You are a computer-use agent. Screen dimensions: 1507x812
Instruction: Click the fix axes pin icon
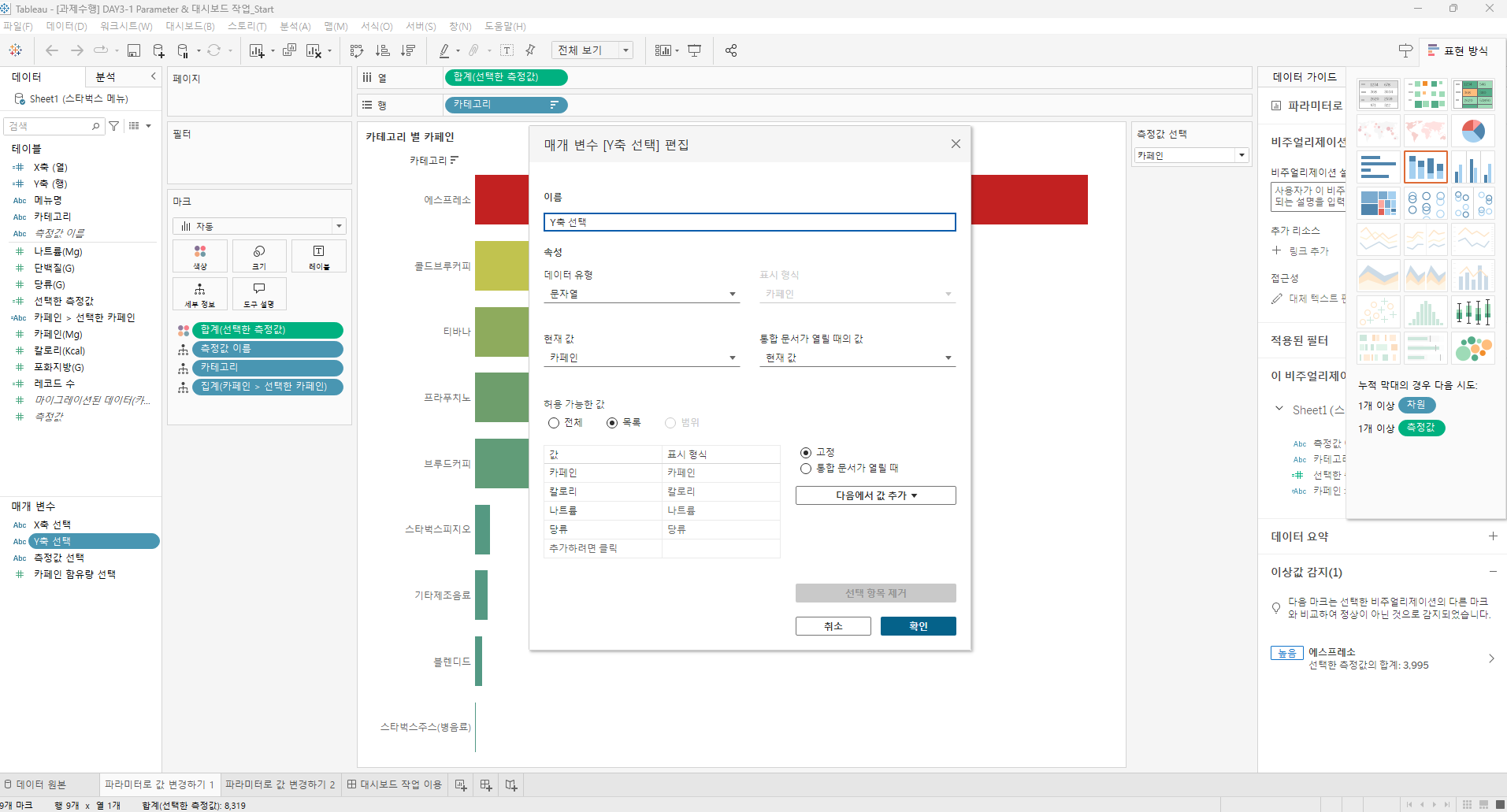click(530, 50)
